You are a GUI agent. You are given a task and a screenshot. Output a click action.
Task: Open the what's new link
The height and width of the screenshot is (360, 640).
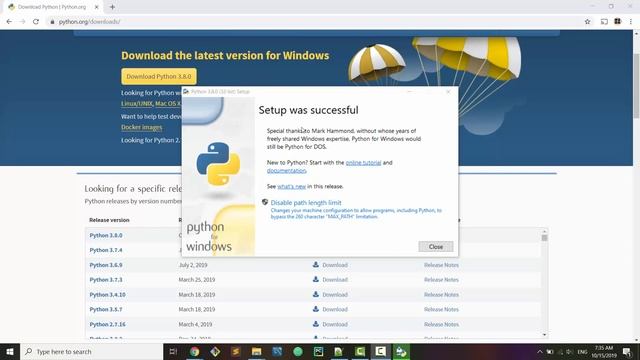coord(291,186)
